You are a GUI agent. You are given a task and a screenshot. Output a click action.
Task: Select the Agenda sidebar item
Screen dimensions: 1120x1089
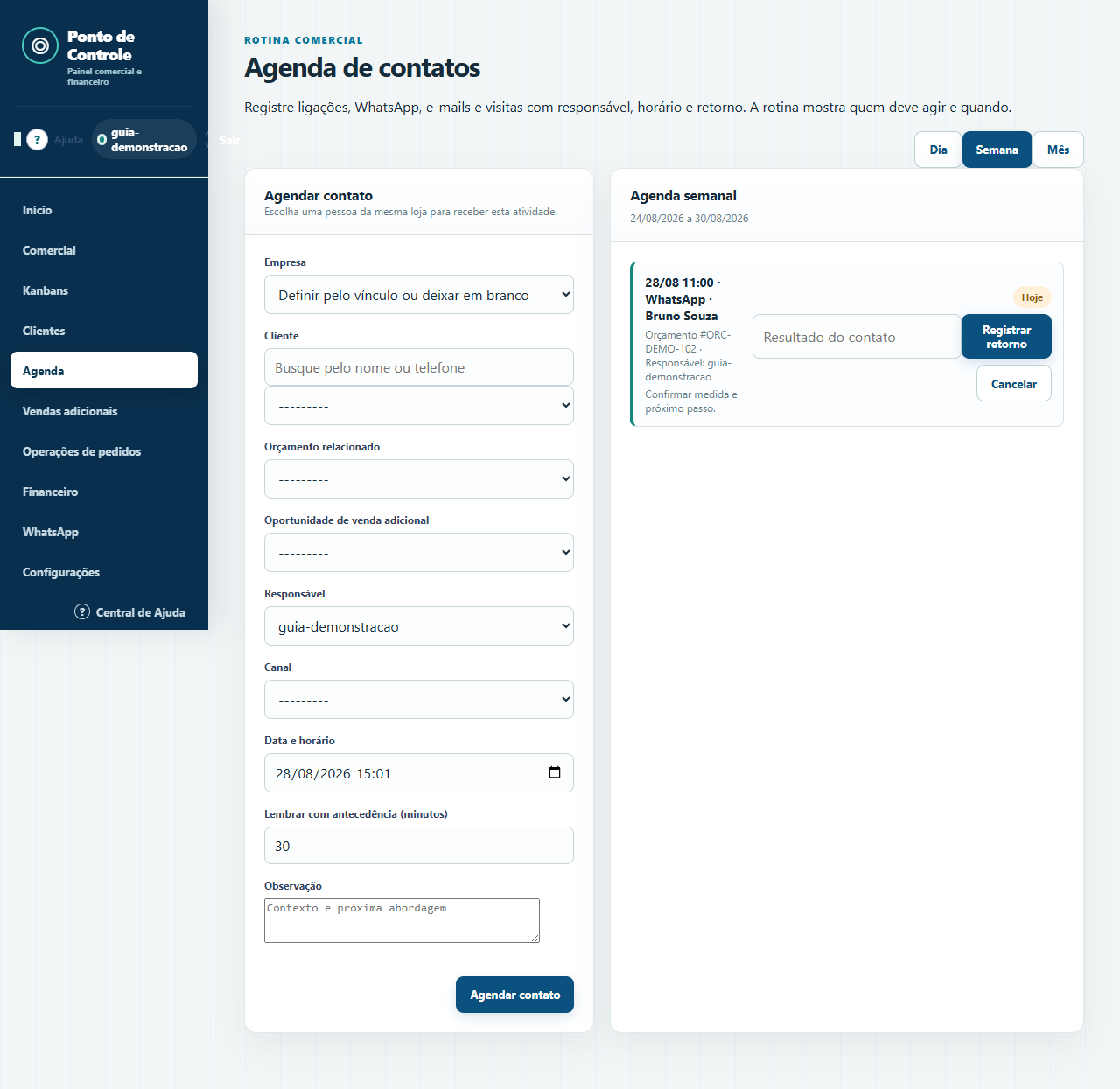[104, 370]
